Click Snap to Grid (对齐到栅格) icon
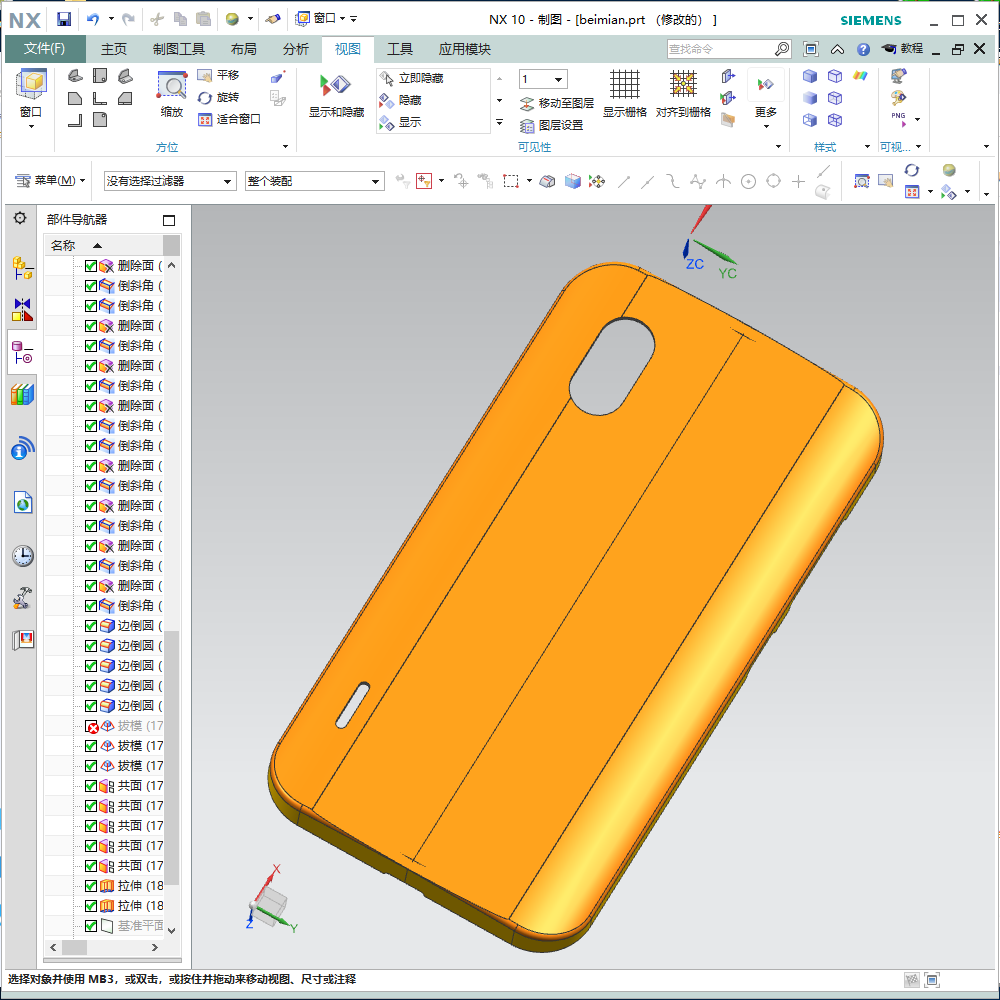This screenshot has width=1000, height=1000. [683, 94]
